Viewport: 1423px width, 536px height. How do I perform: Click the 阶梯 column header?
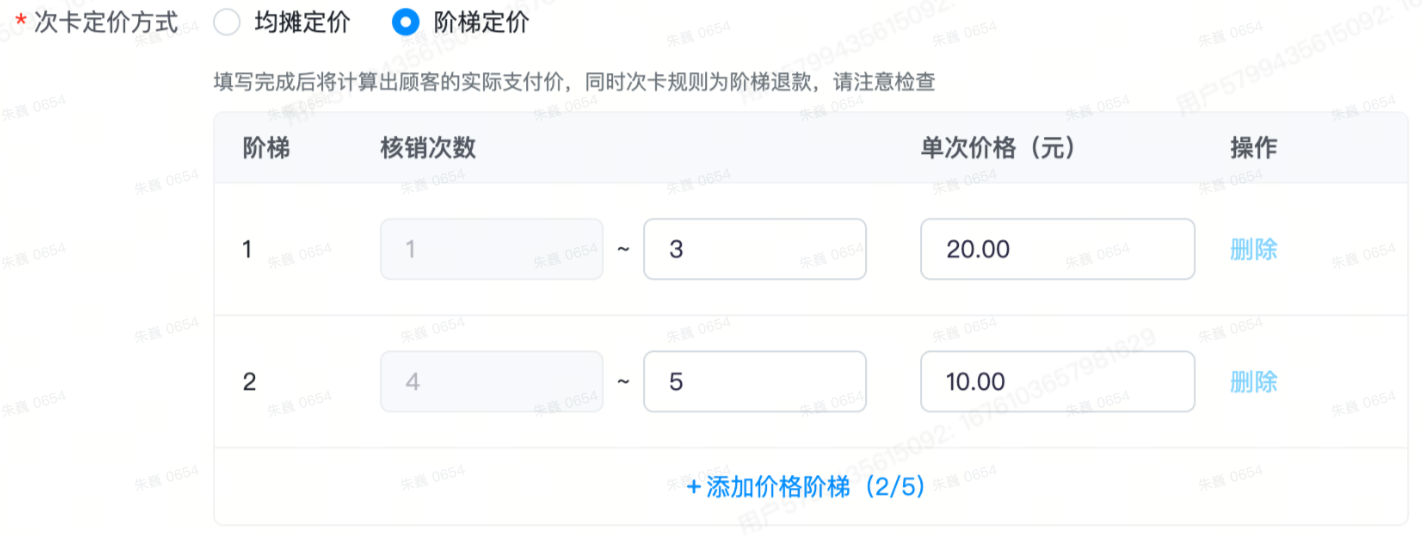266,148
